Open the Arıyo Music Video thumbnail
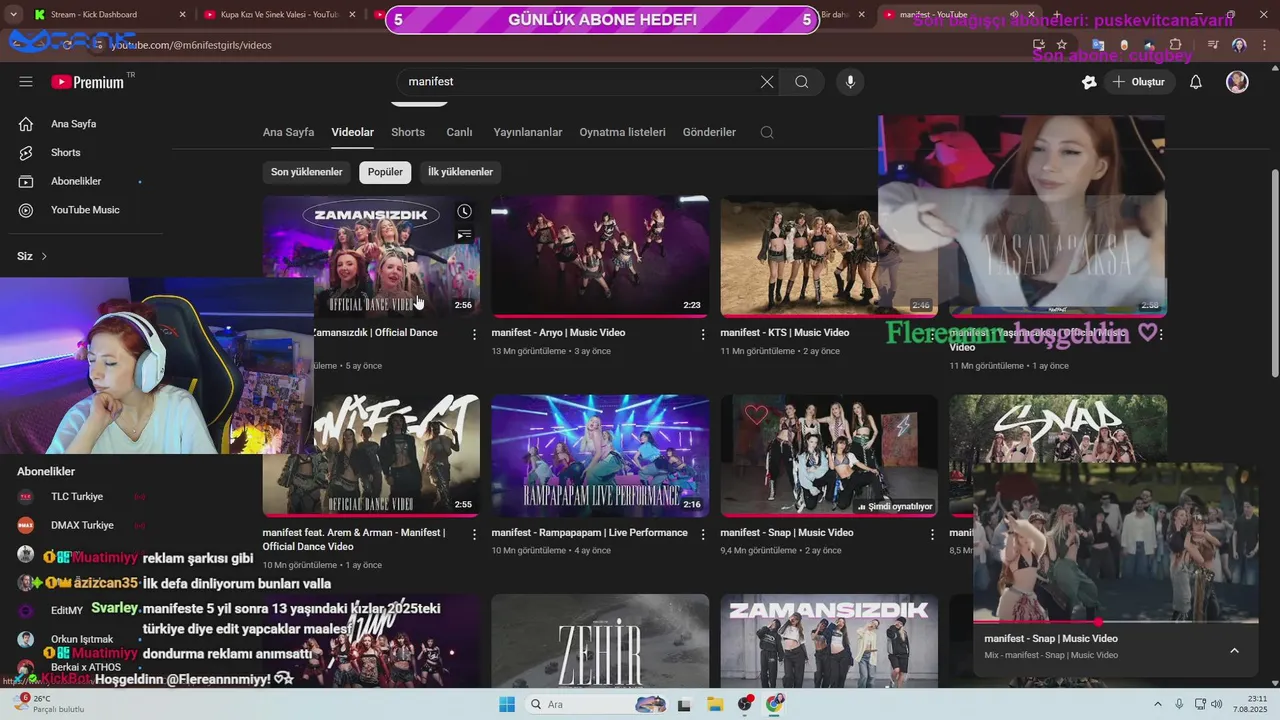 [600, 256]
